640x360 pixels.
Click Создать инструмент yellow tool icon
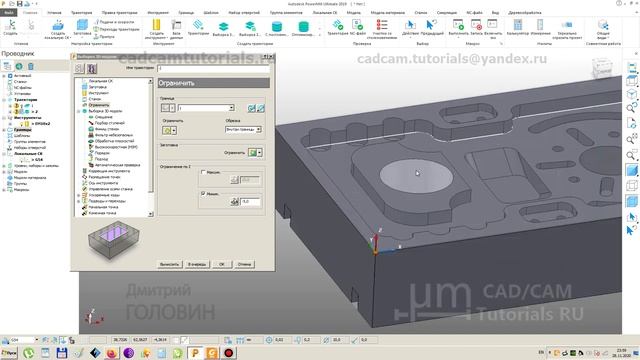[x=156, y=25]
